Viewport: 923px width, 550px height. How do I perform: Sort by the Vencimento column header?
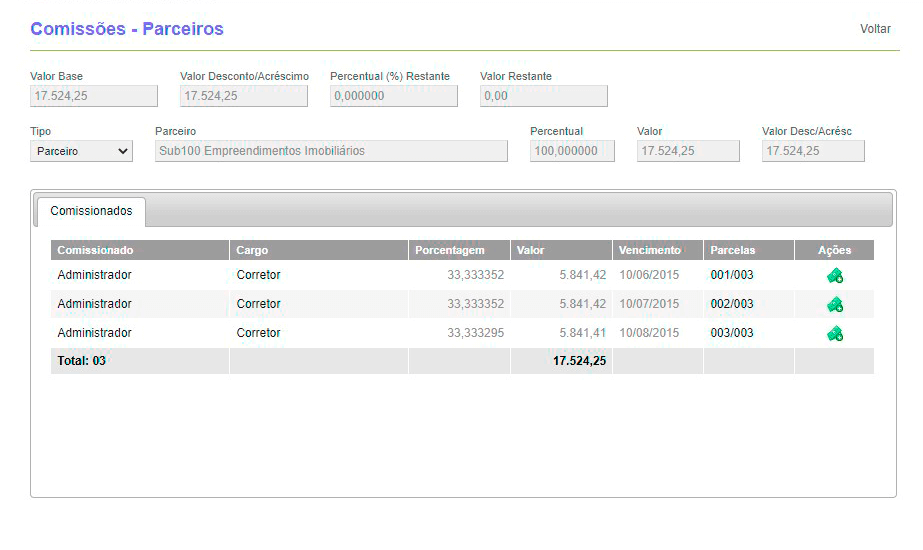[x=649, y=250]
